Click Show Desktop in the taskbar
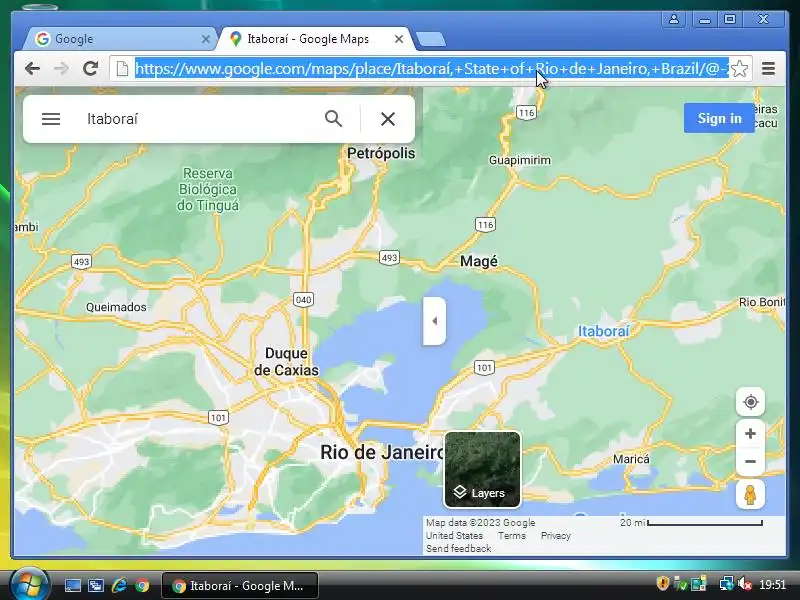Screen dimensions: 800x600 (72, 586)
